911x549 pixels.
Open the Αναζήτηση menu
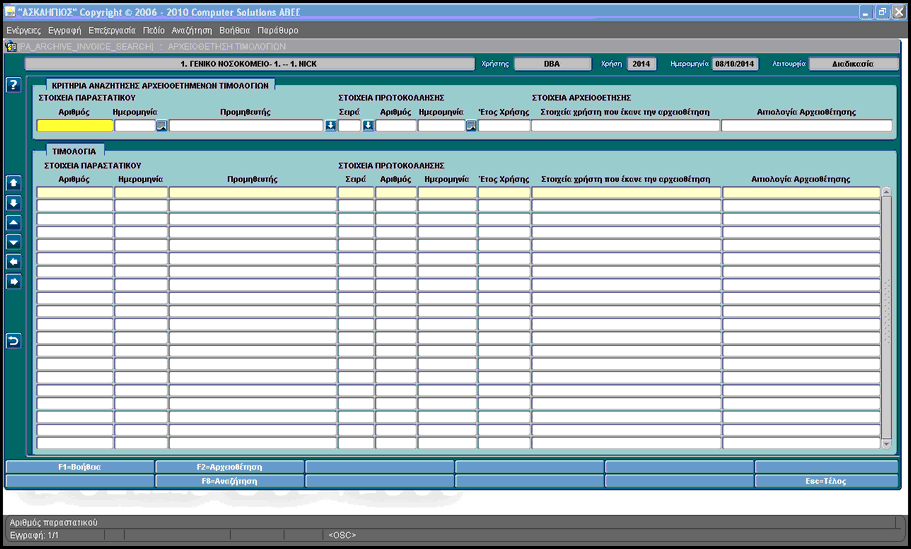coord(192,30)
